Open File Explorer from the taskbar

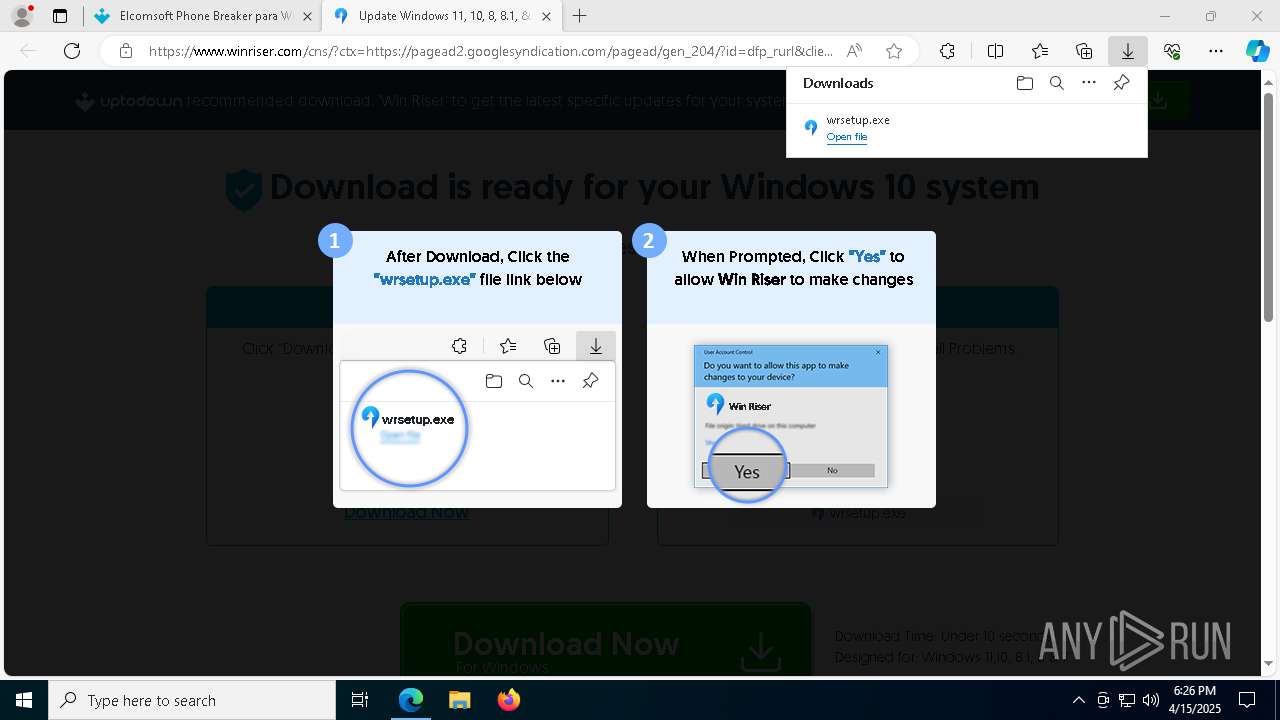pos(459,700)
